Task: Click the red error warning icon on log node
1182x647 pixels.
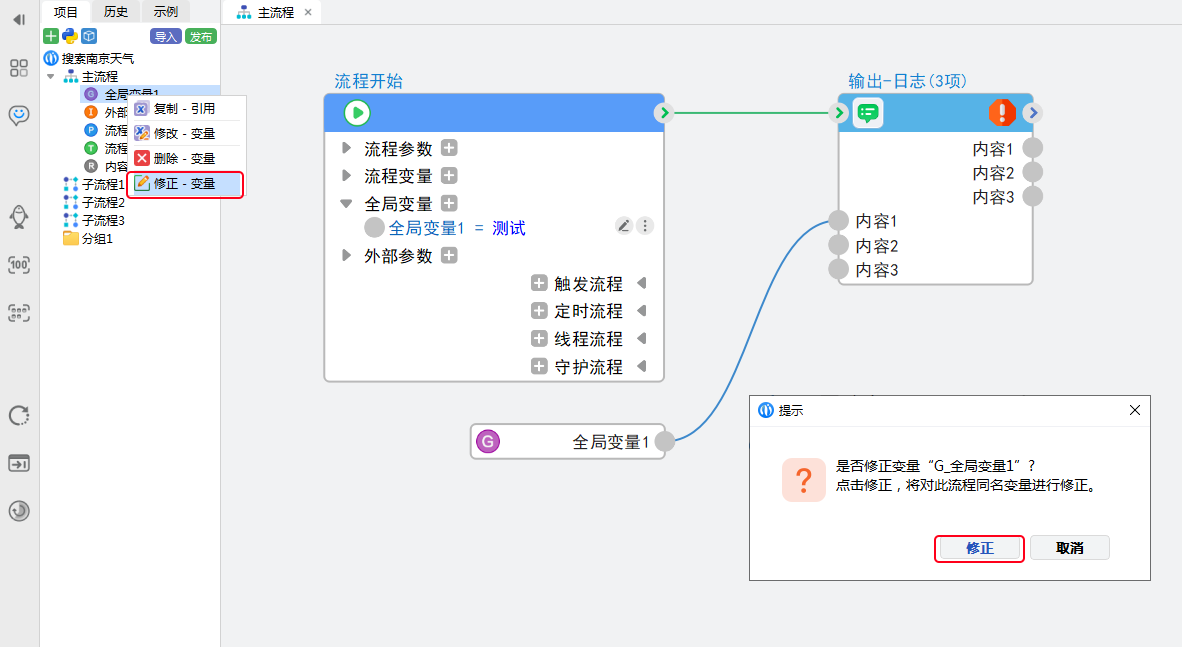Action: pyautogui.click(x=1002, y=113)
